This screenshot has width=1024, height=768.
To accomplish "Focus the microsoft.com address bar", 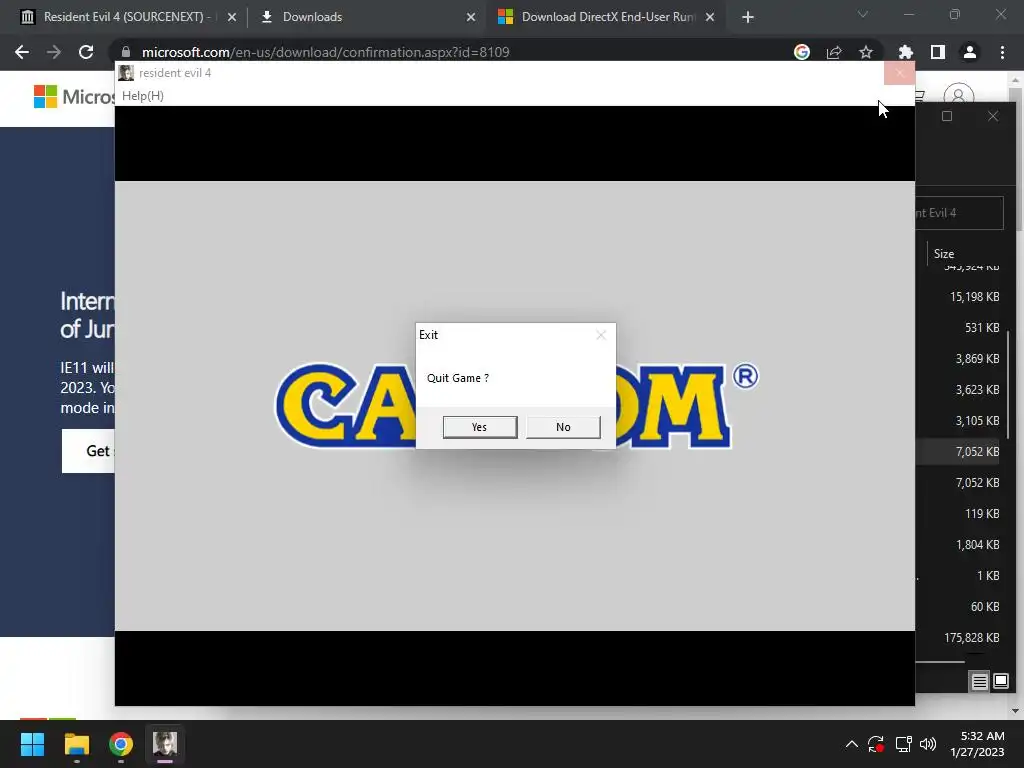I will [x=451, y=52].
